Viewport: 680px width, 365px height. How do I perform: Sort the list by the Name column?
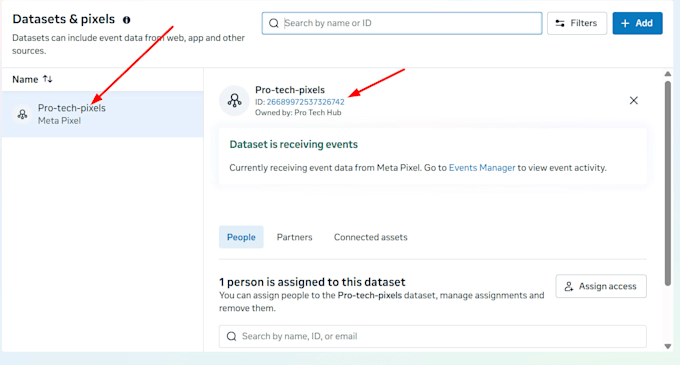[x=33, y=79]
